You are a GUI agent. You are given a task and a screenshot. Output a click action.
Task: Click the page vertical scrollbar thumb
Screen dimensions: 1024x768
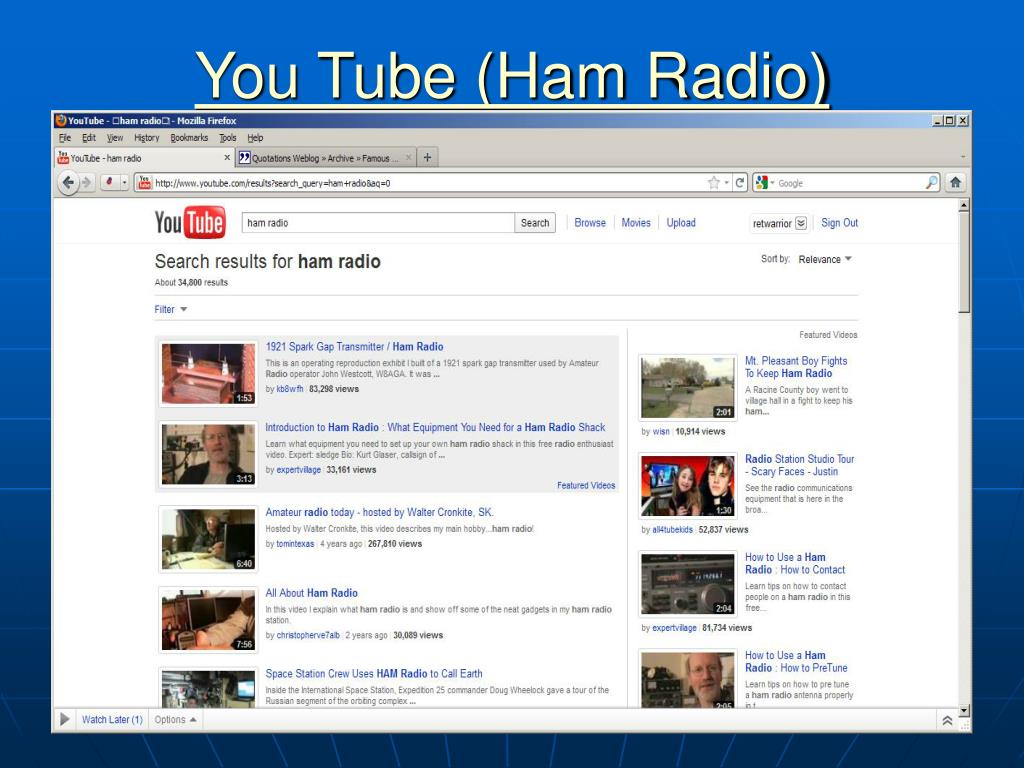[964, 263]
